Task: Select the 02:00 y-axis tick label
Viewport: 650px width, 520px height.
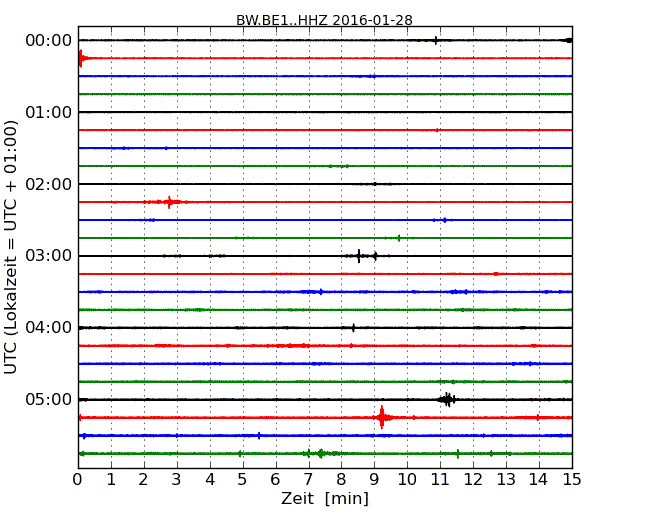Action: [x=49, y=184]
